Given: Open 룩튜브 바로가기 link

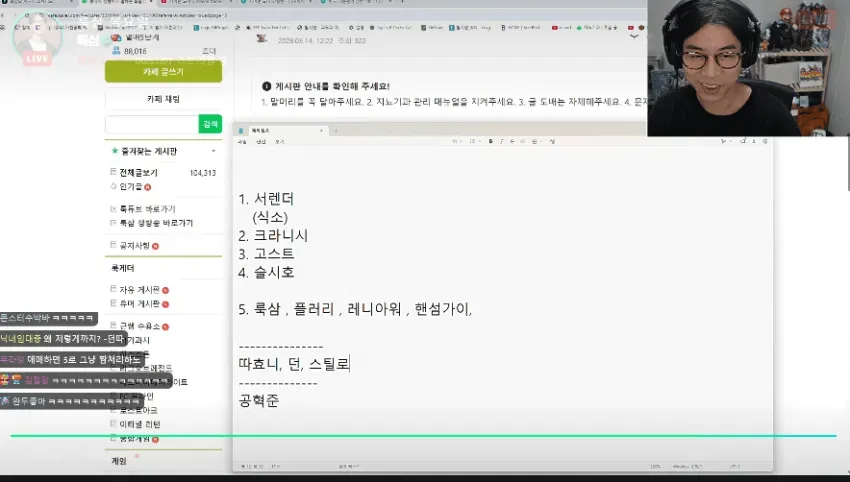Looking at the screenshot, I should 147,209.
